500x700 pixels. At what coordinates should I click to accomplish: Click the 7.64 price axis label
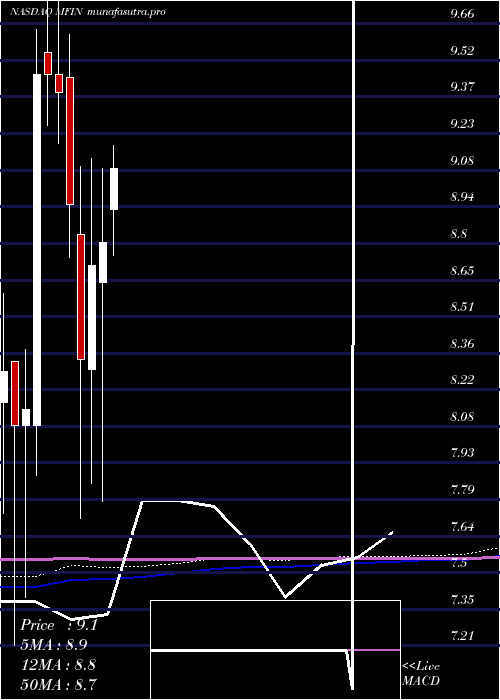pos(462,527)
